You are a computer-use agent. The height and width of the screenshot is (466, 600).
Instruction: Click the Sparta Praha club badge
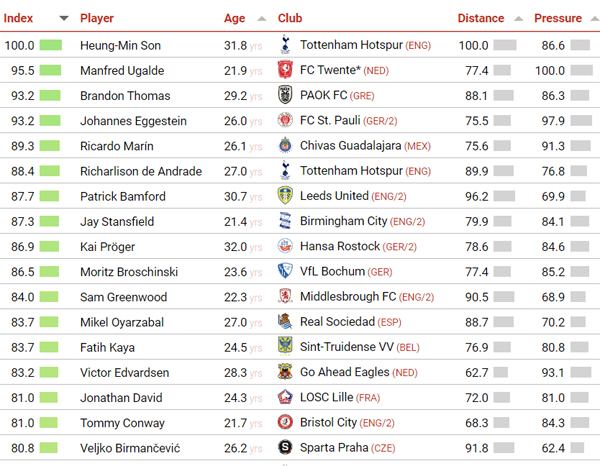[285, 447]
